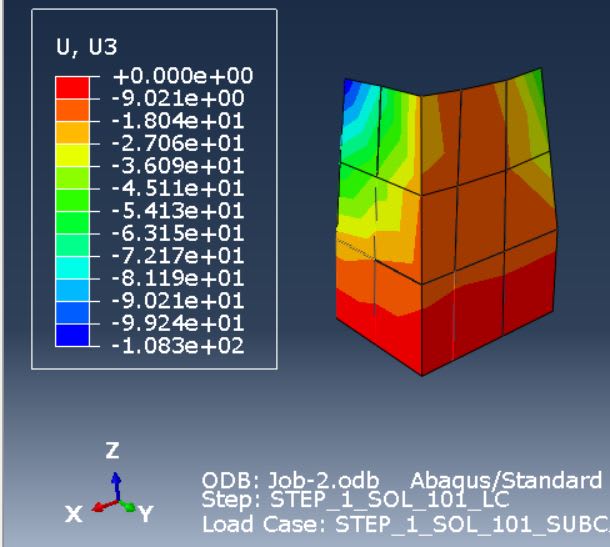
Task: Select the -3.609e+01 legend value
Action: (x=178, y=166)
